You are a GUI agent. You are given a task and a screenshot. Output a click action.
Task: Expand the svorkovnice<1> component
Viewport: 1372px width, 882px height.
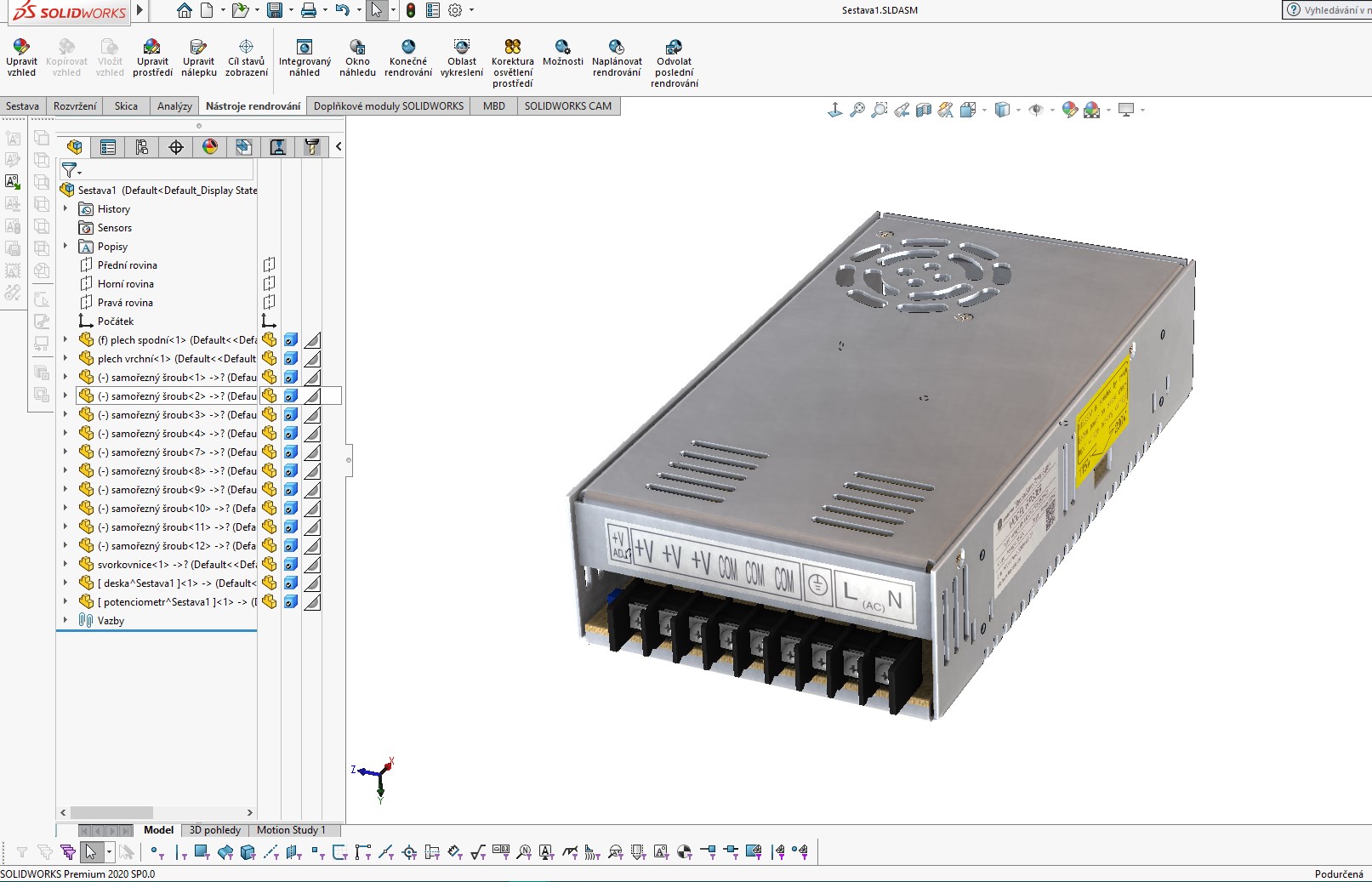point(65,565)
